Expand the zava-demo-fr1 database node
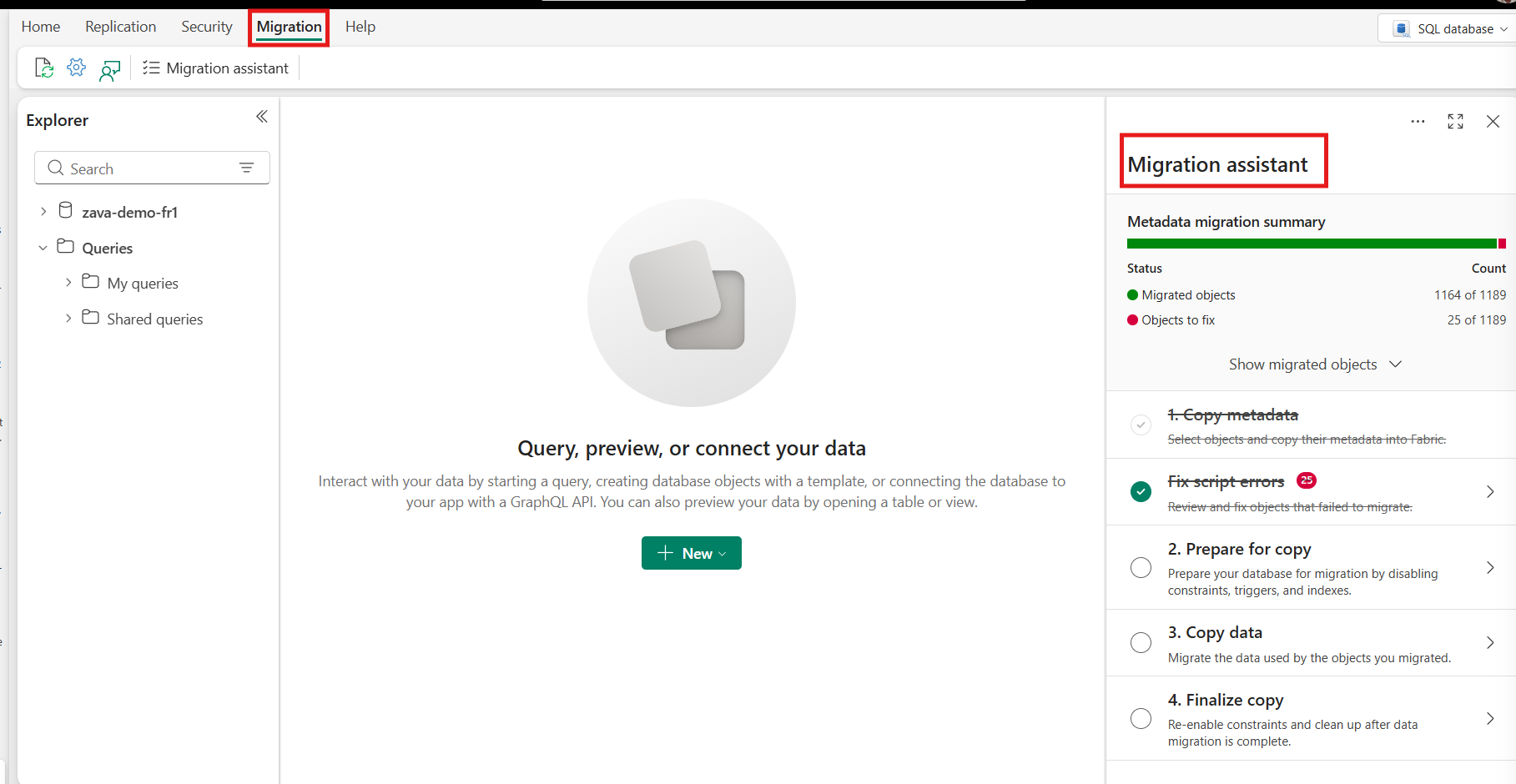This screenshot has height=784, width=1516. click(43, 211)
